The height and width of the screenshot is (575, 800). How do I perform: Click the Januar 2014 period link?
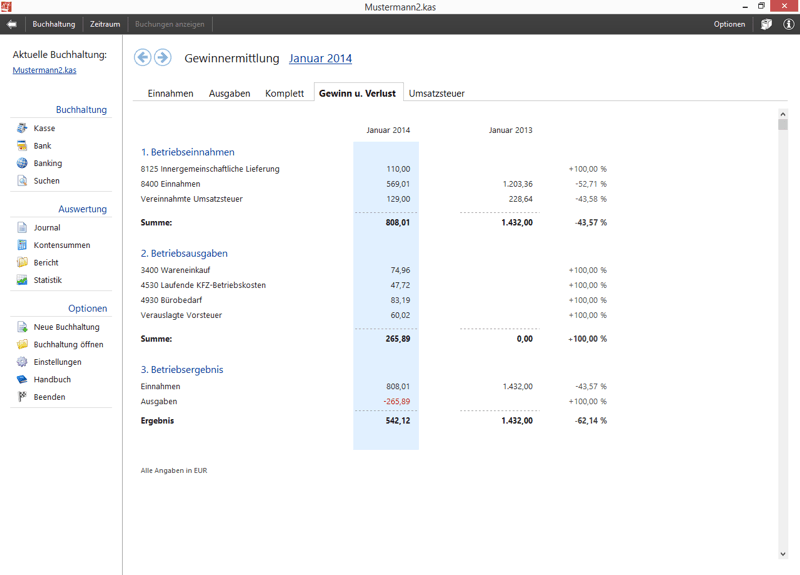point(320,58)
